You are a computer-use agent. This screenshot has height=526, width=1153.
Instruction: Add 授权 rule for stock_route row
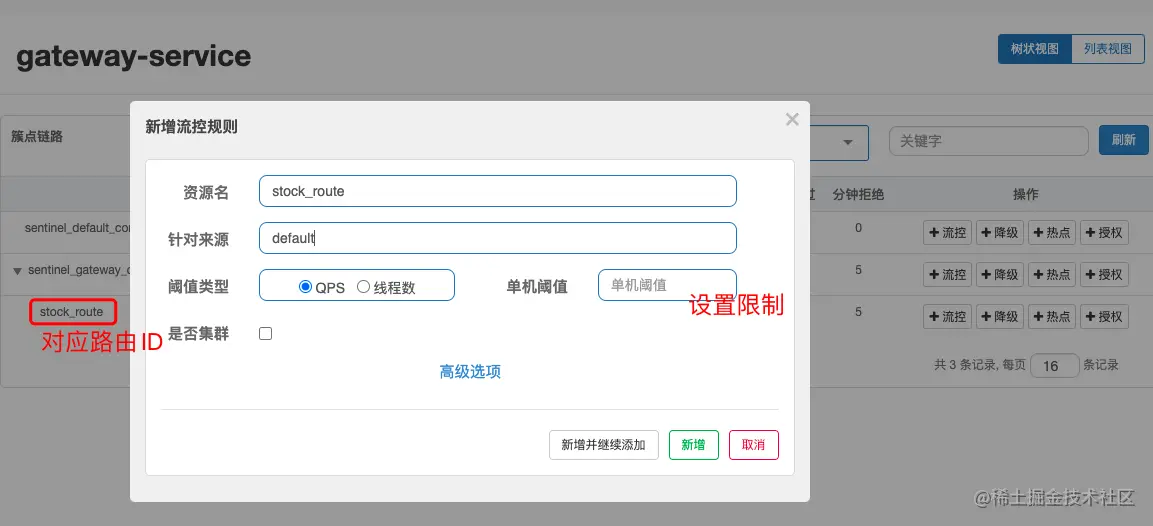coord(1104,316)
